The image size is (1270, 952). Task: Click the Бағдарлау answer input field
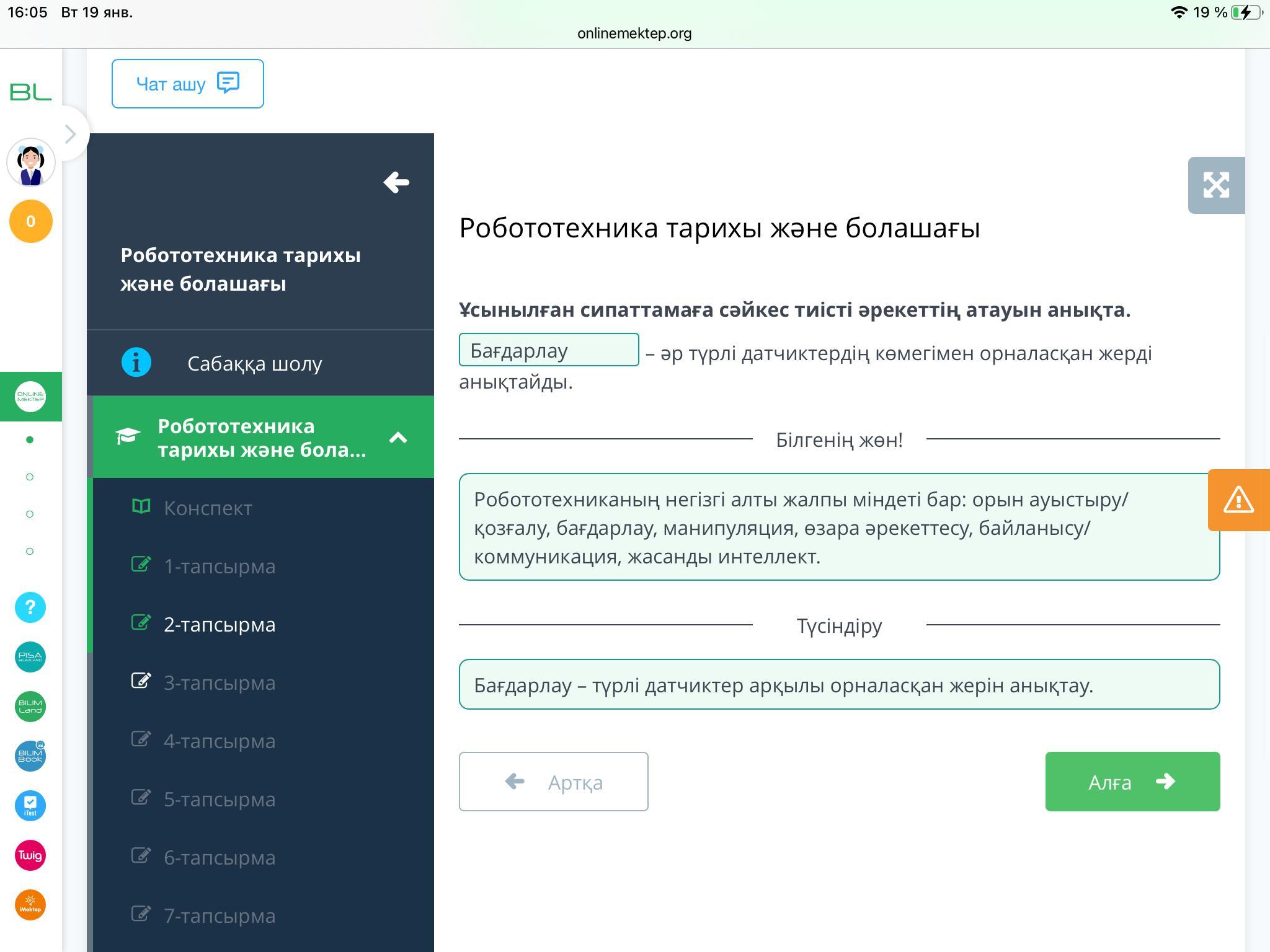(548, 350)
